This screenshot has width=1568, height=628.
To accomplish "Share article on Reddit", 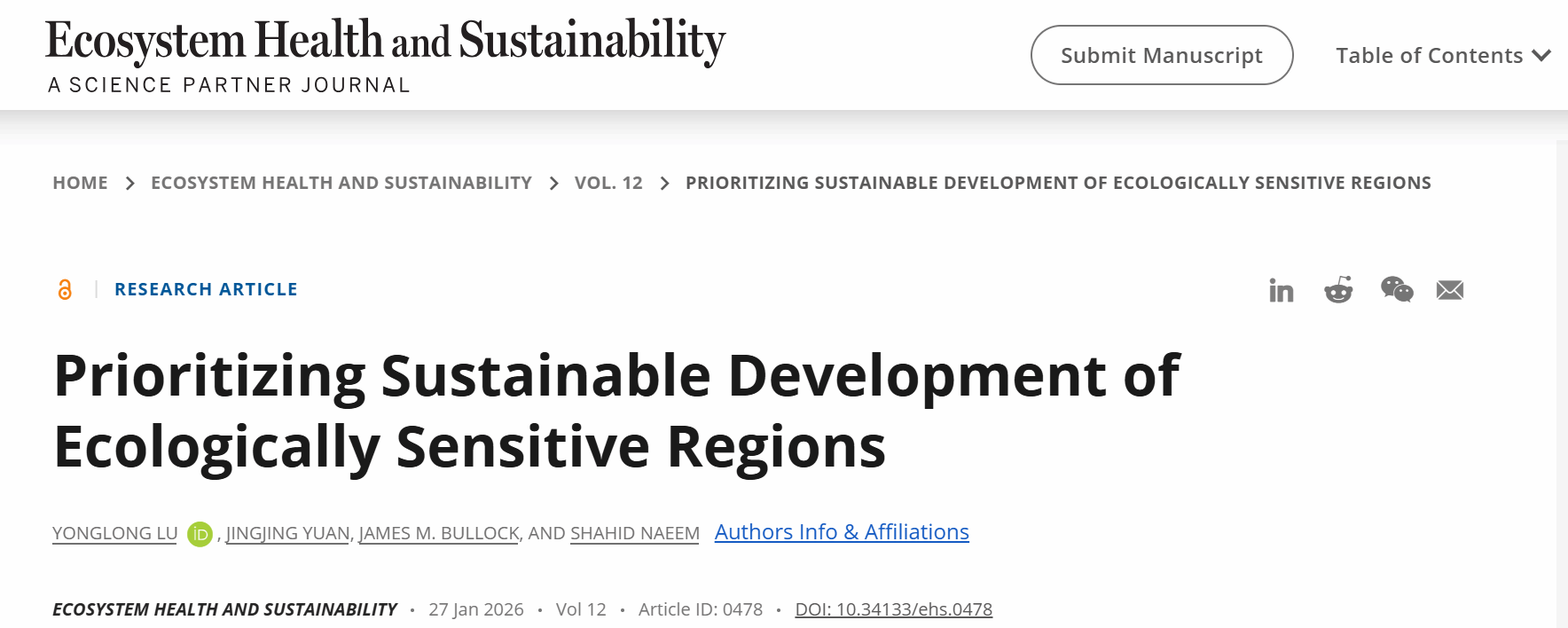I will pos(1338,290).
